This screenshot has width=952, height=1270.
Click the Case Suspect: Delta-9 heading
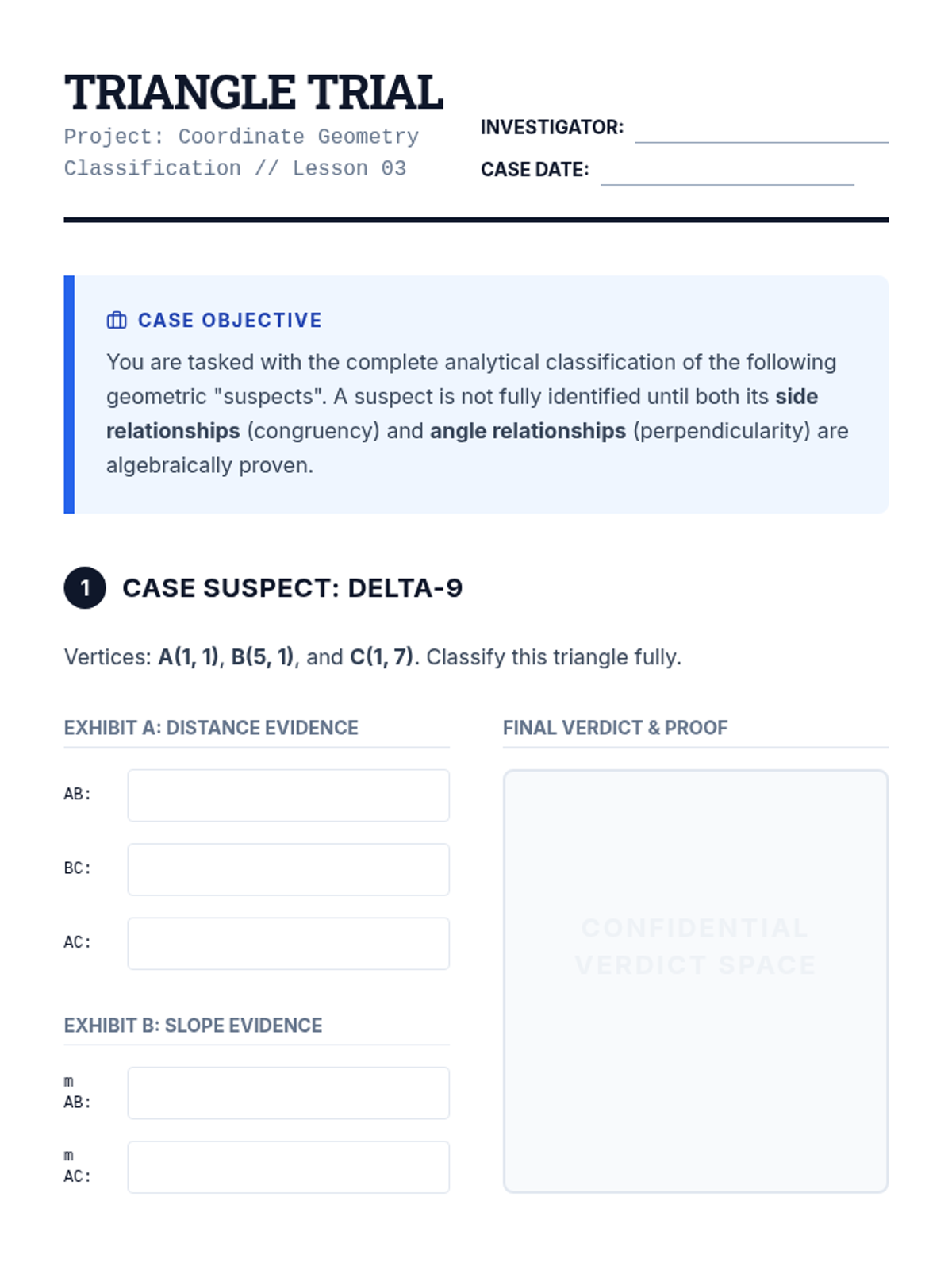click(292, 588)
